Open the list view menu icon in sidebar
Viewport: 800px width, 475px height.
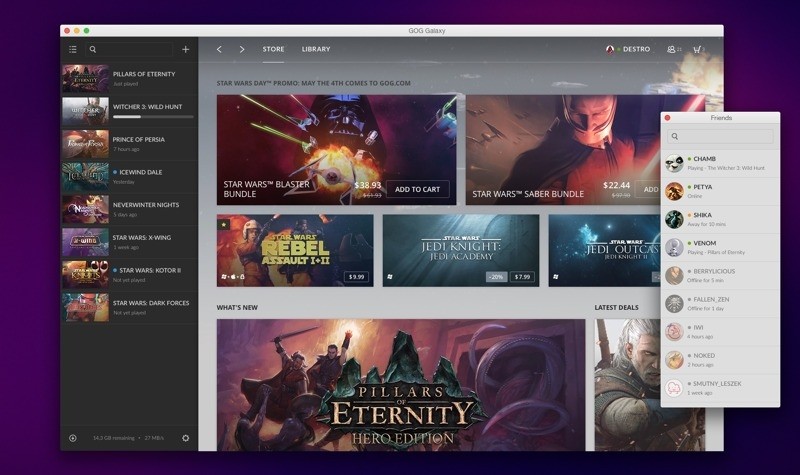click(73, 49)
